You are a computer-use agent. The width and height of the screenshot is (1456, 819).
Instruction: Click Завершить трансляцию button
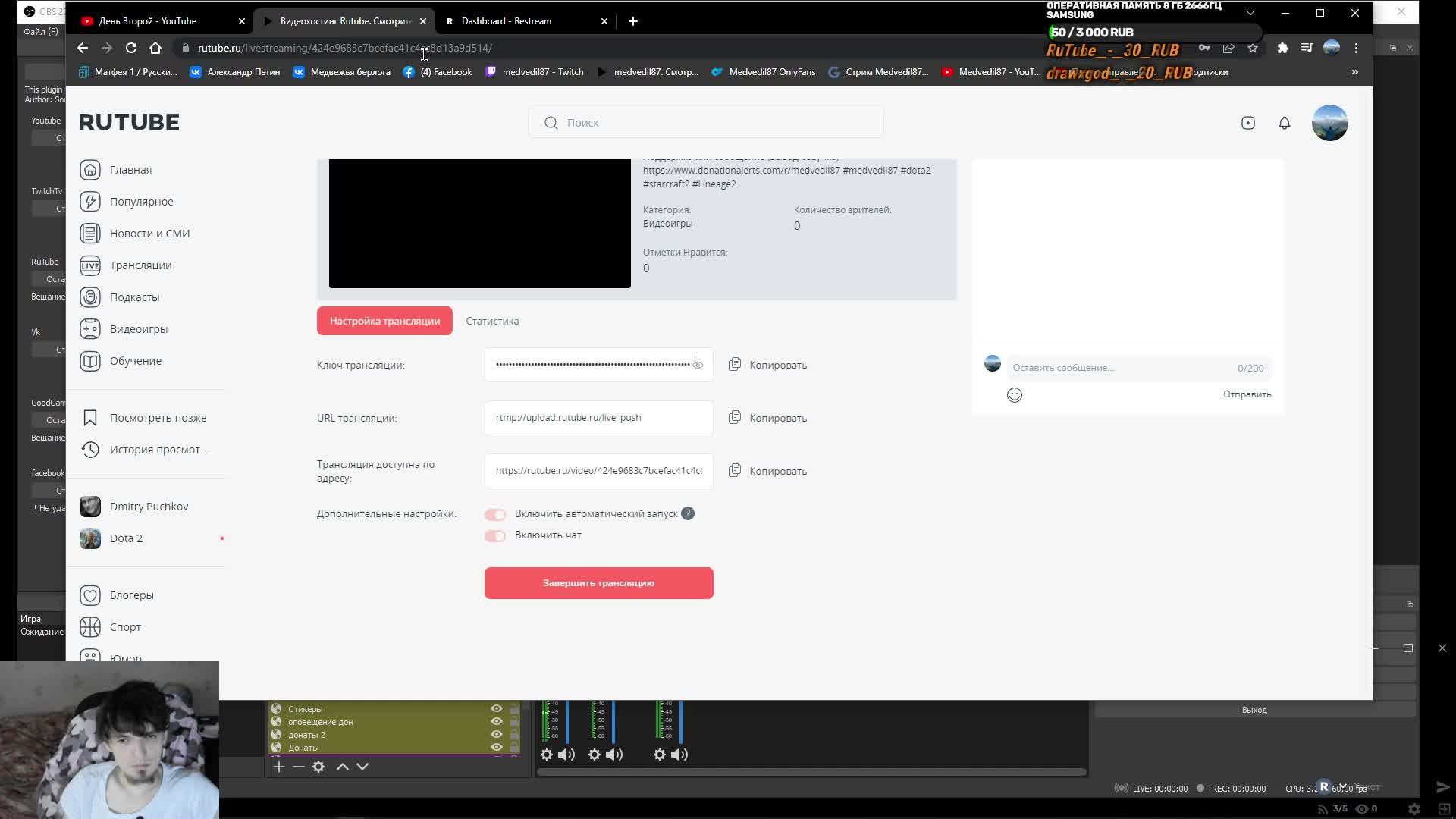[x=598, y=583]
